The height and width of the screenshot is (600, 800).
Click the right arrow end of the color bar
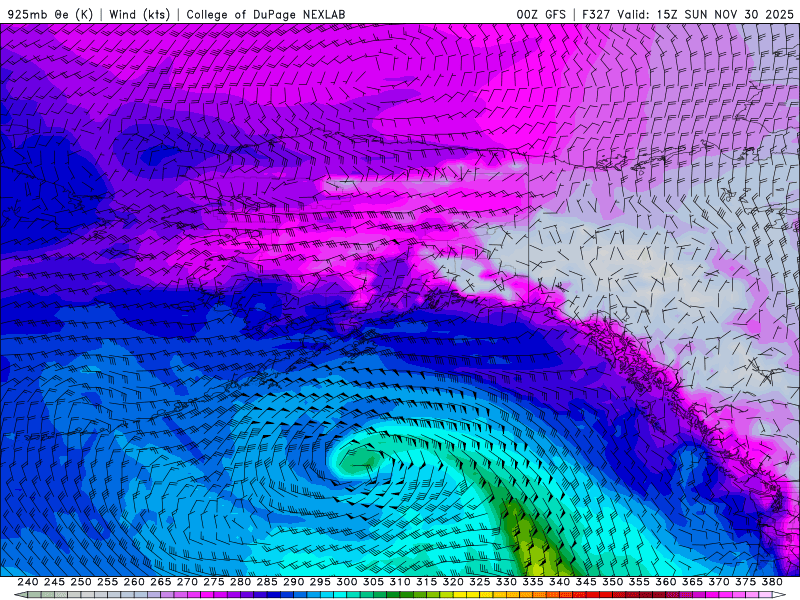[x=779, y=595]
